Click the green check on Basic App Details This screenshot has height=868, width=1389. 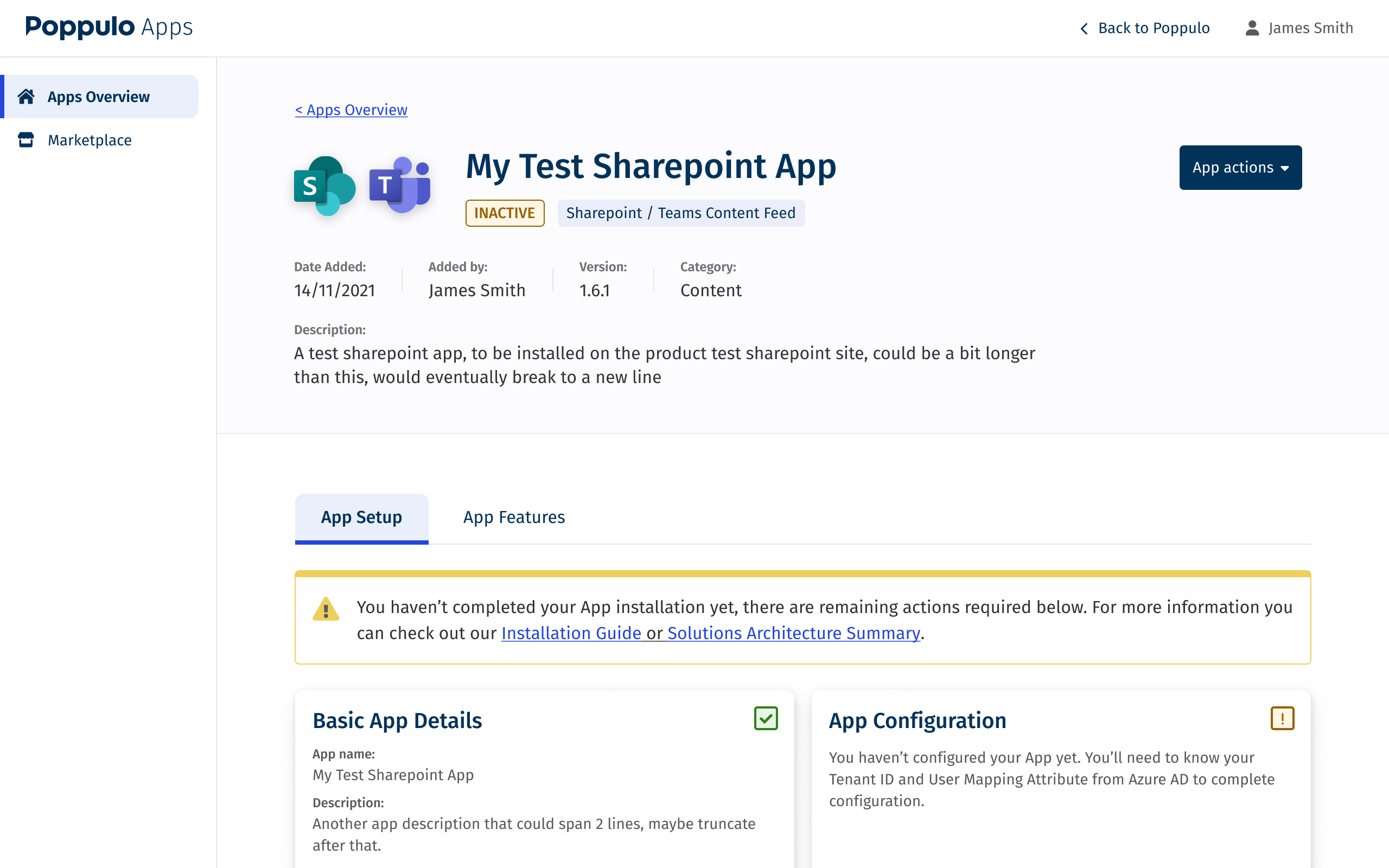coord(766,718)
